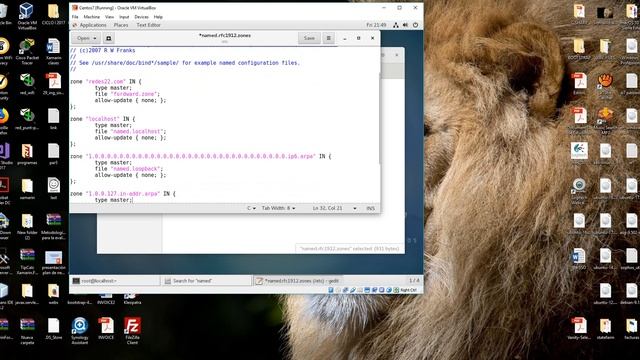
Task: Switch to named.rfc1912.zones gedit taskbar item
Action: coord(298,281)
